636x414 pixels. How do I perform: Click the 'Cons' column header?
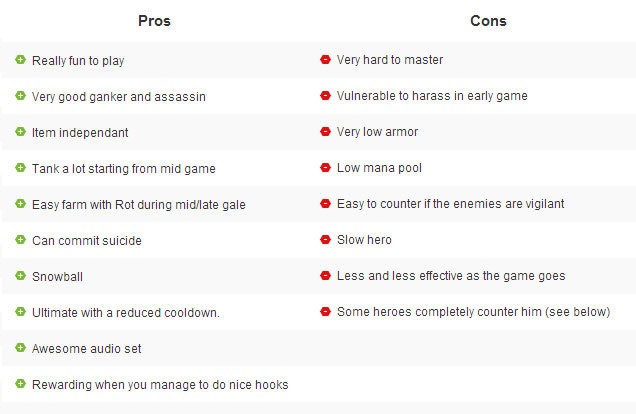(x=486, y=21)
